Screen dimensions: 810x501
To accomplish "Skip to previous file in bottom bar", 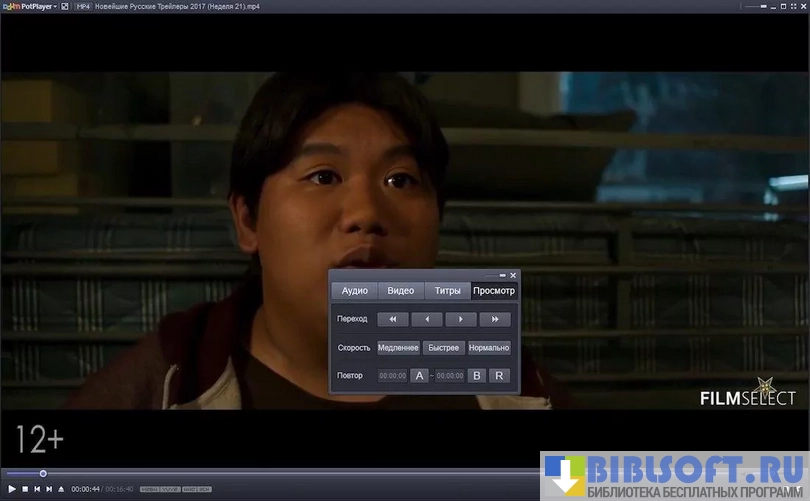I will coord(37,489).
